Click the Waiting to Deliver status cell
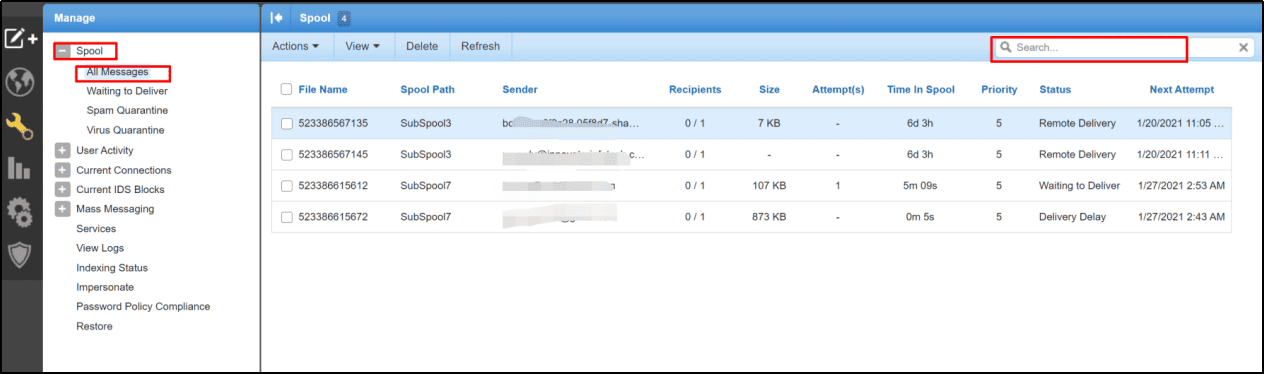Image resolution: width=1264 pixels, height=374 pixels. [x=1080, y=186]
